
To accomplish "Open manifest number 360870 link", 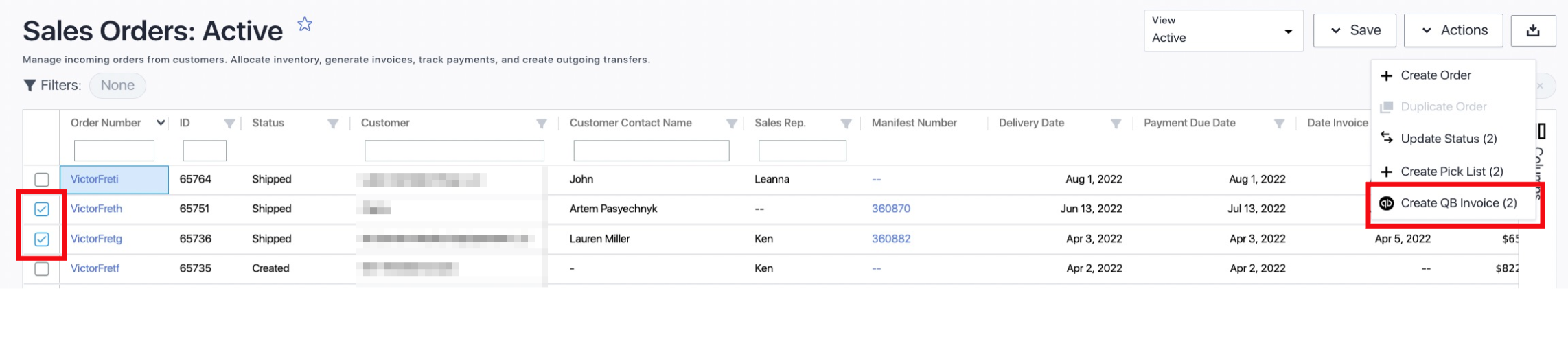I will pyautogui.click(x=890, y=209).
